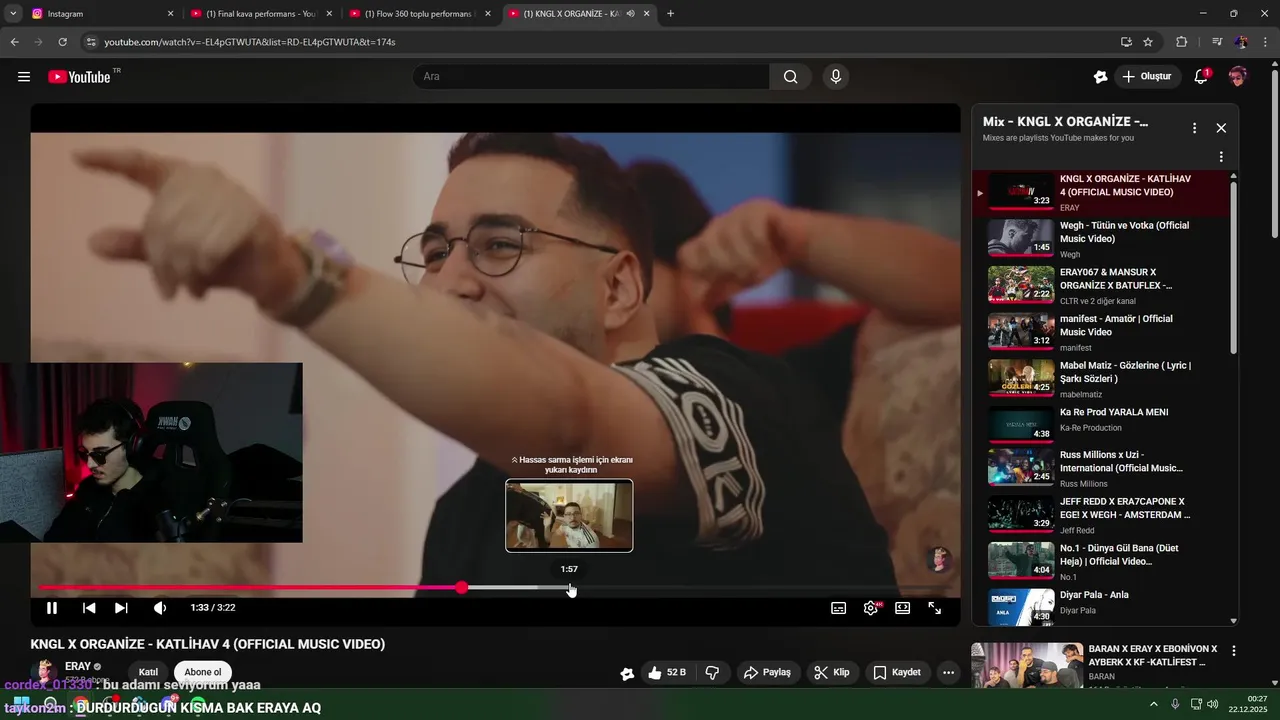1280x720 pixels.
Task: Click the search magnifier button
Action: point(790,77)
